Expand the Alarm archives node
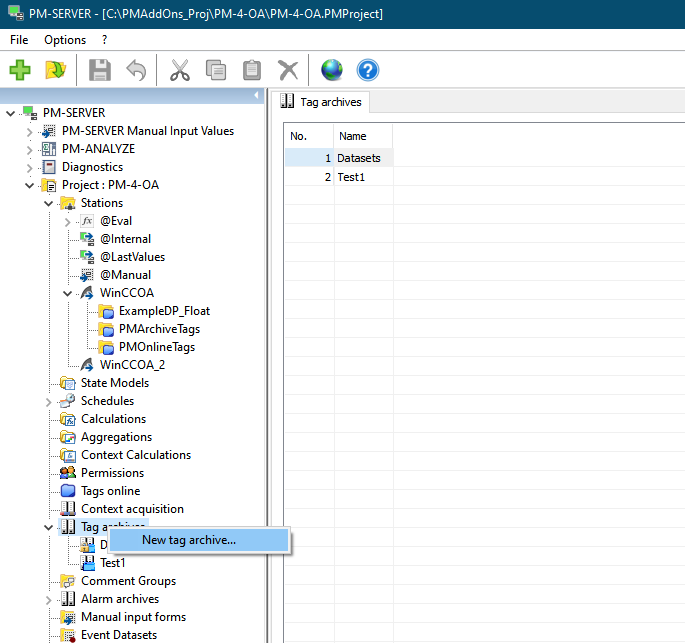This screenshot has height=643, width=685. click(48, 599)
